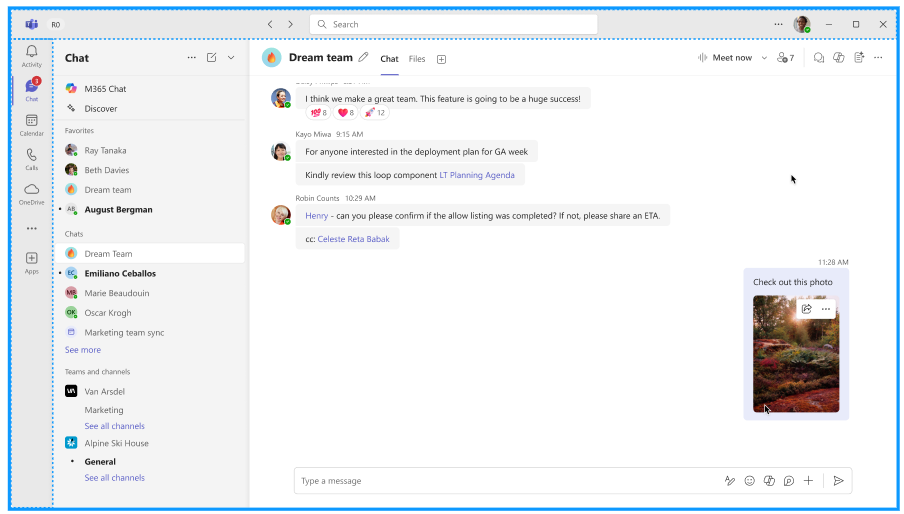
Task: Open more chat options in header
Action: [x=878, y=58]
